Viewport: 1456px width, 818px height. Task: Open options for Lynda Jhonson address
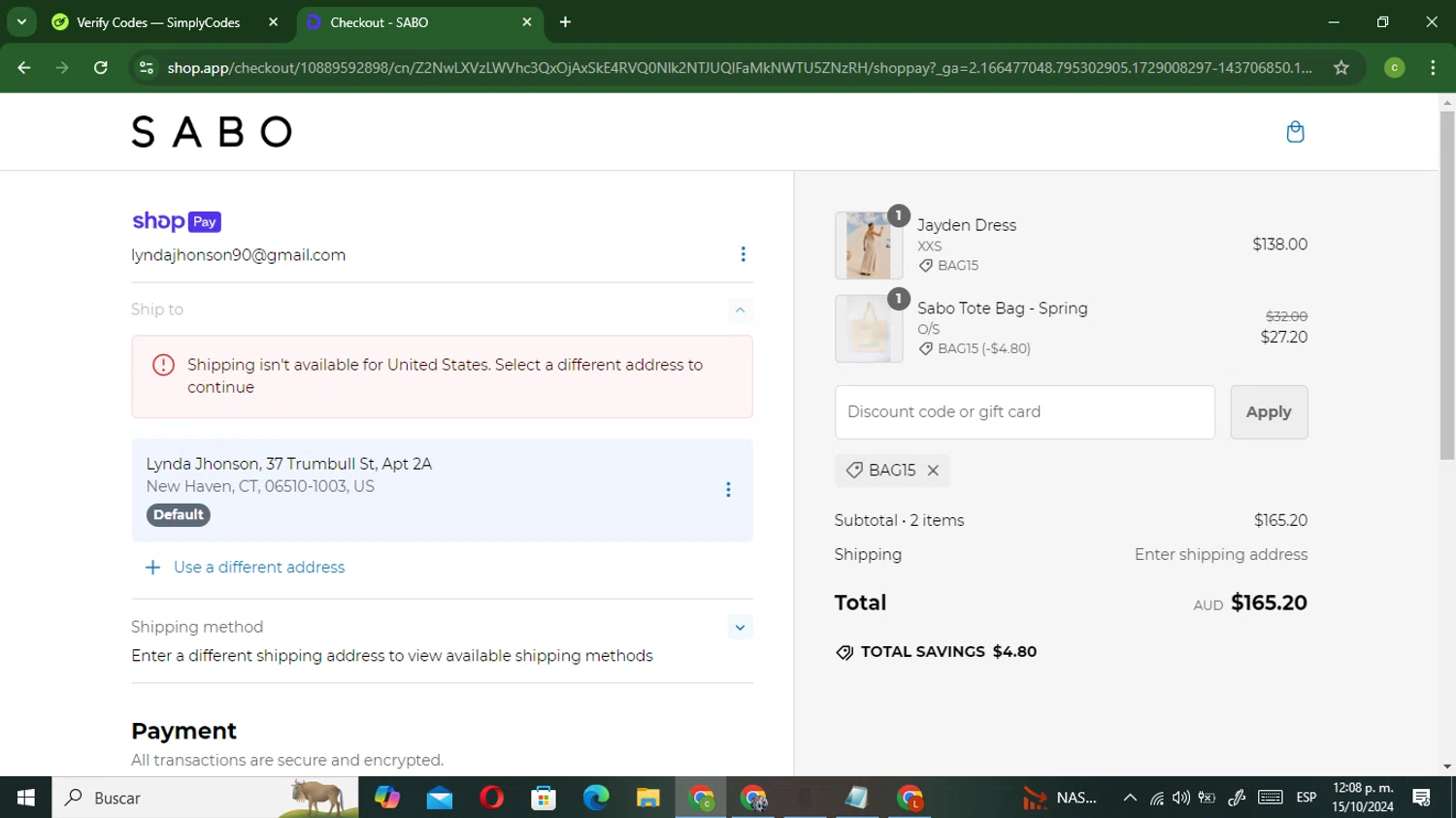tap(728, 490)
